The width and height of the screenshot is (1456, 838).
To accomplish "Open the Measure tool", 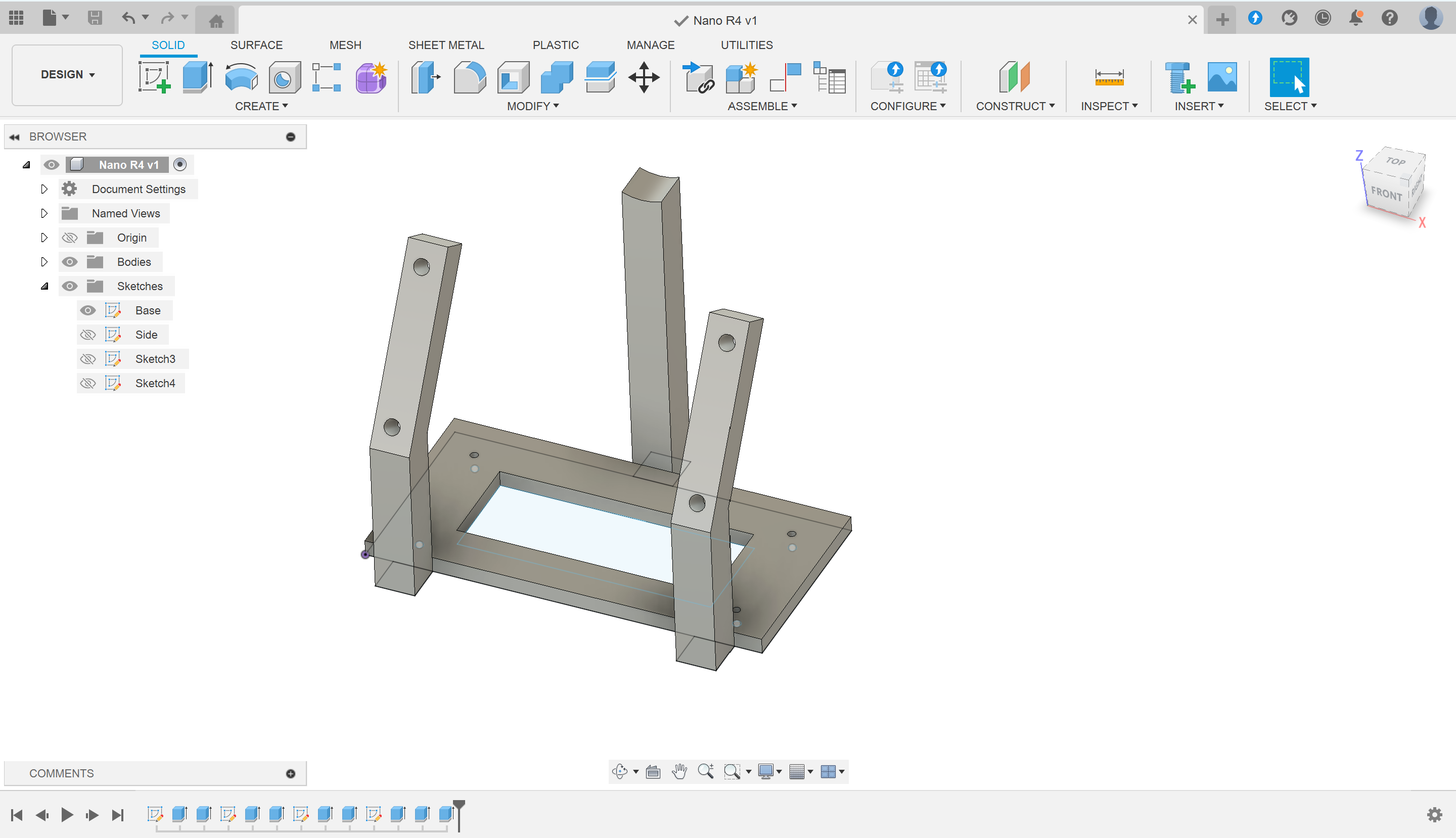I will click(1109, 77).
